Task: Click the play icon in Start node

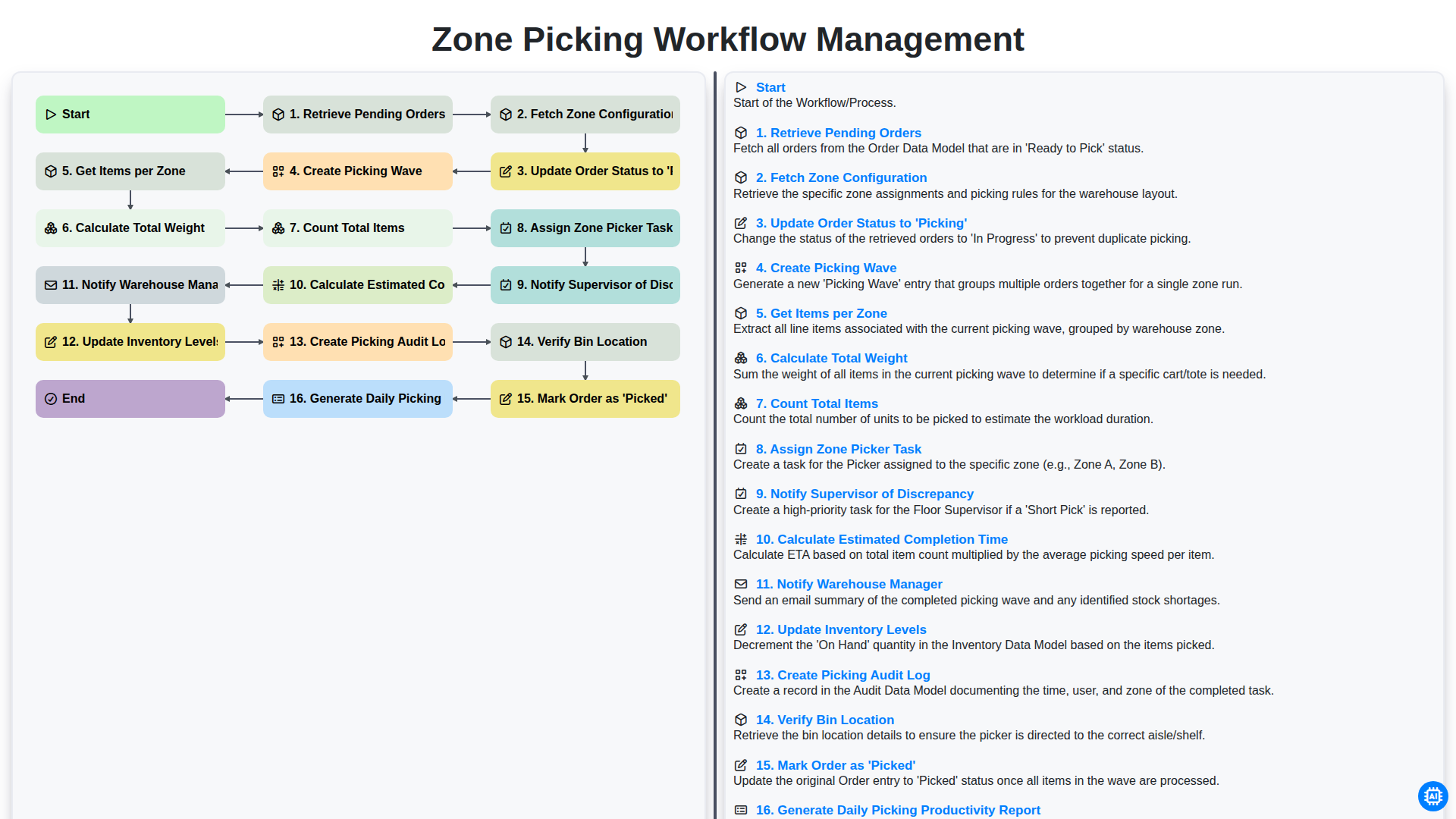Action: click(x=51, y=115)
